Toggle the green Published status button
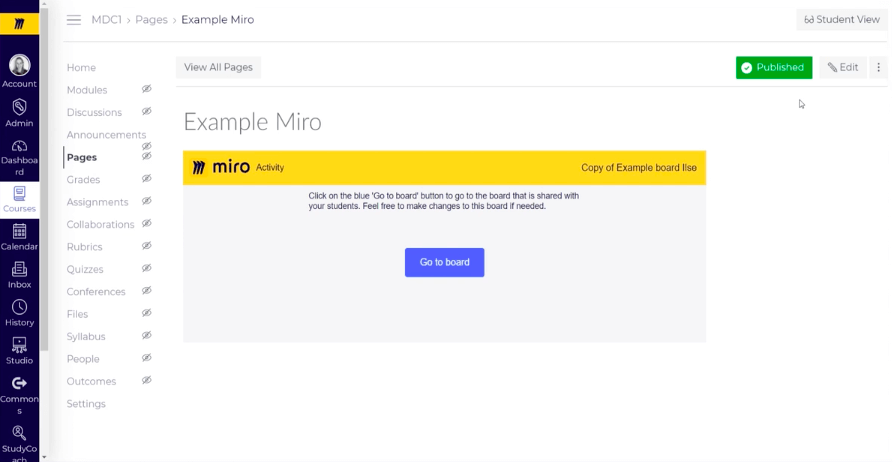This screenshot has width=893, height=462. [x=774, y=67]
